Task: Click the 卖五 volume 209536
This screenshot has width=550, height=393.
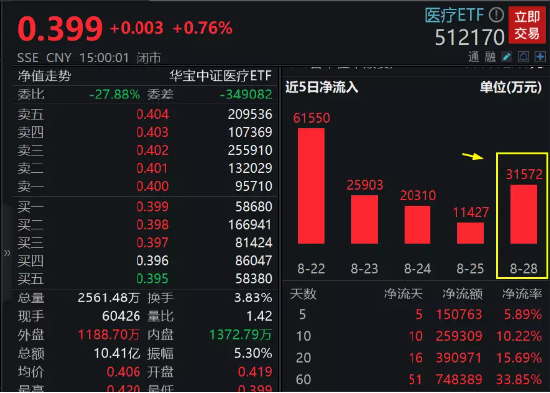Action: click(250, 114)
